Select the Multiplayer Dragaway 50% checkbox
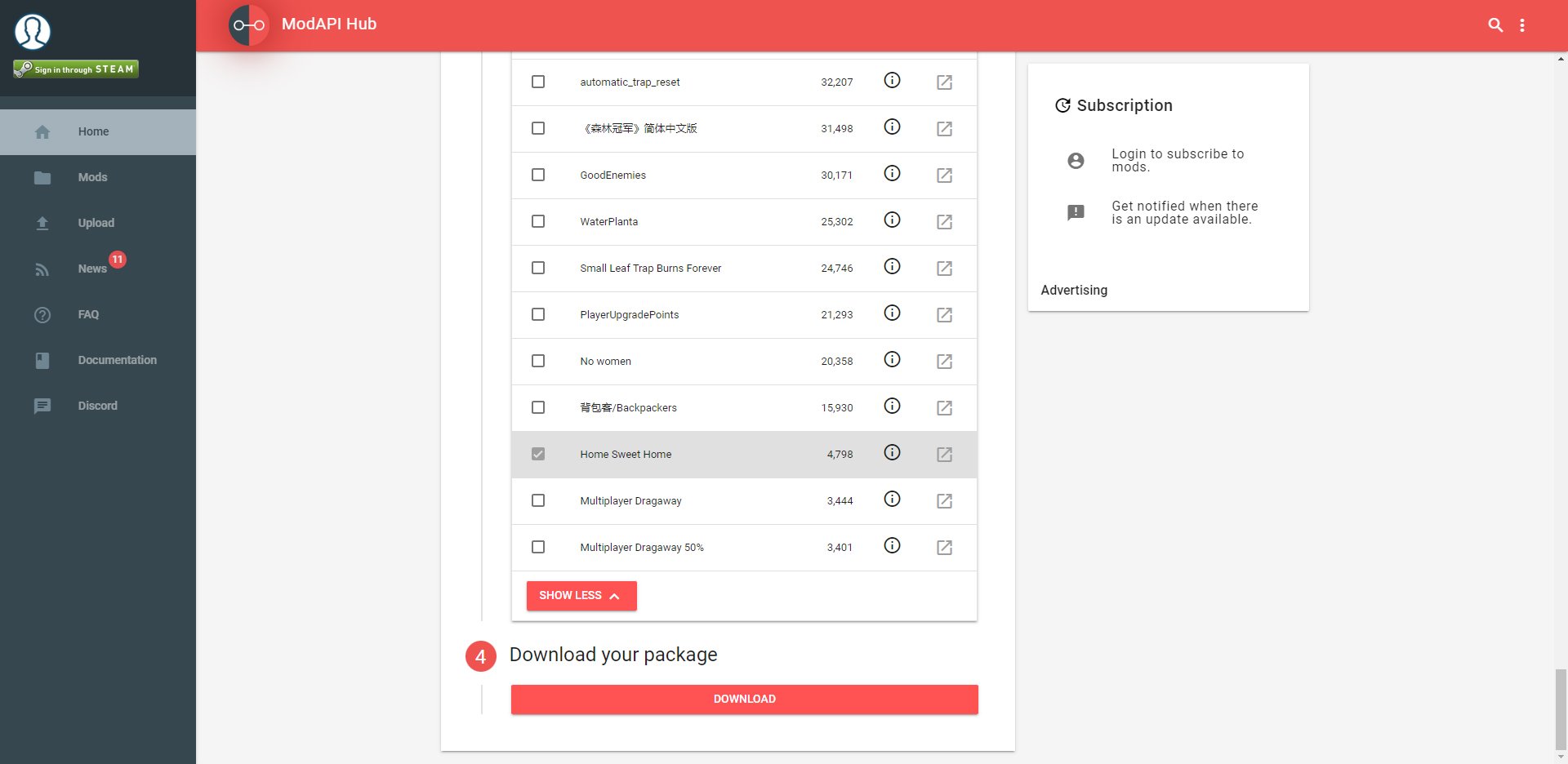The image size is (1568, 764). (x=538, y=547)
